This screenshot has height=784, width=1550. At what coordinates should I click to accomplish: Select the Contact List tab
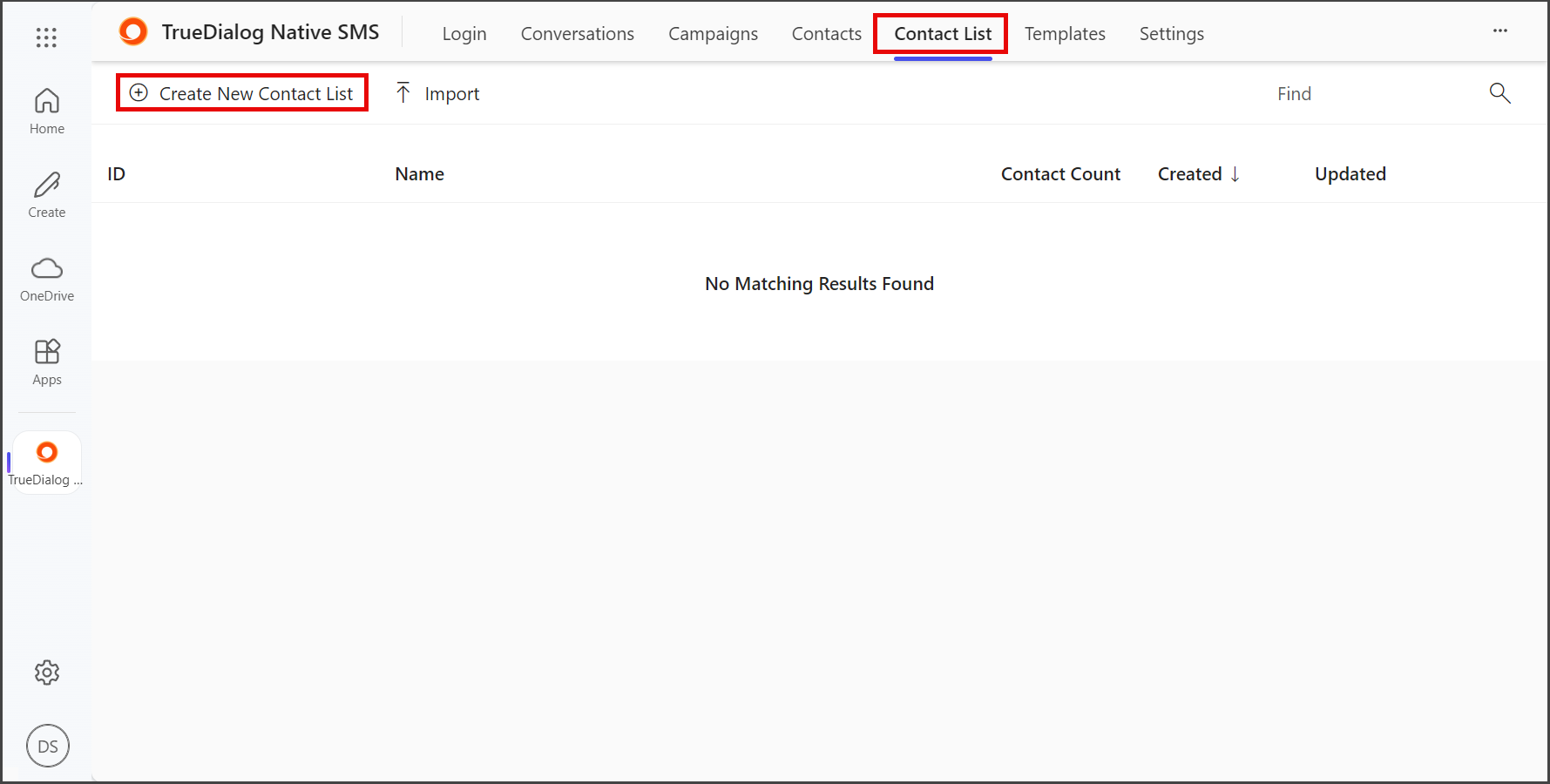[943, 34]
